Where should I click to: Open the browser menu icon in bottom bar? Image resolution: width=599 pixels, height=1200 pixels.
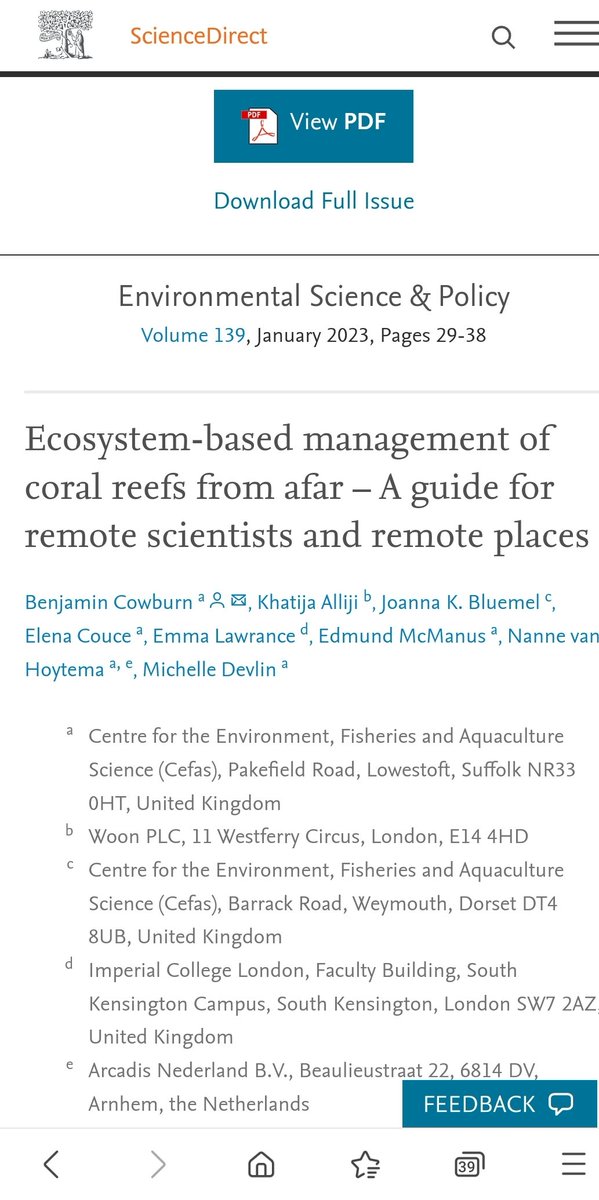(574, 1164)
